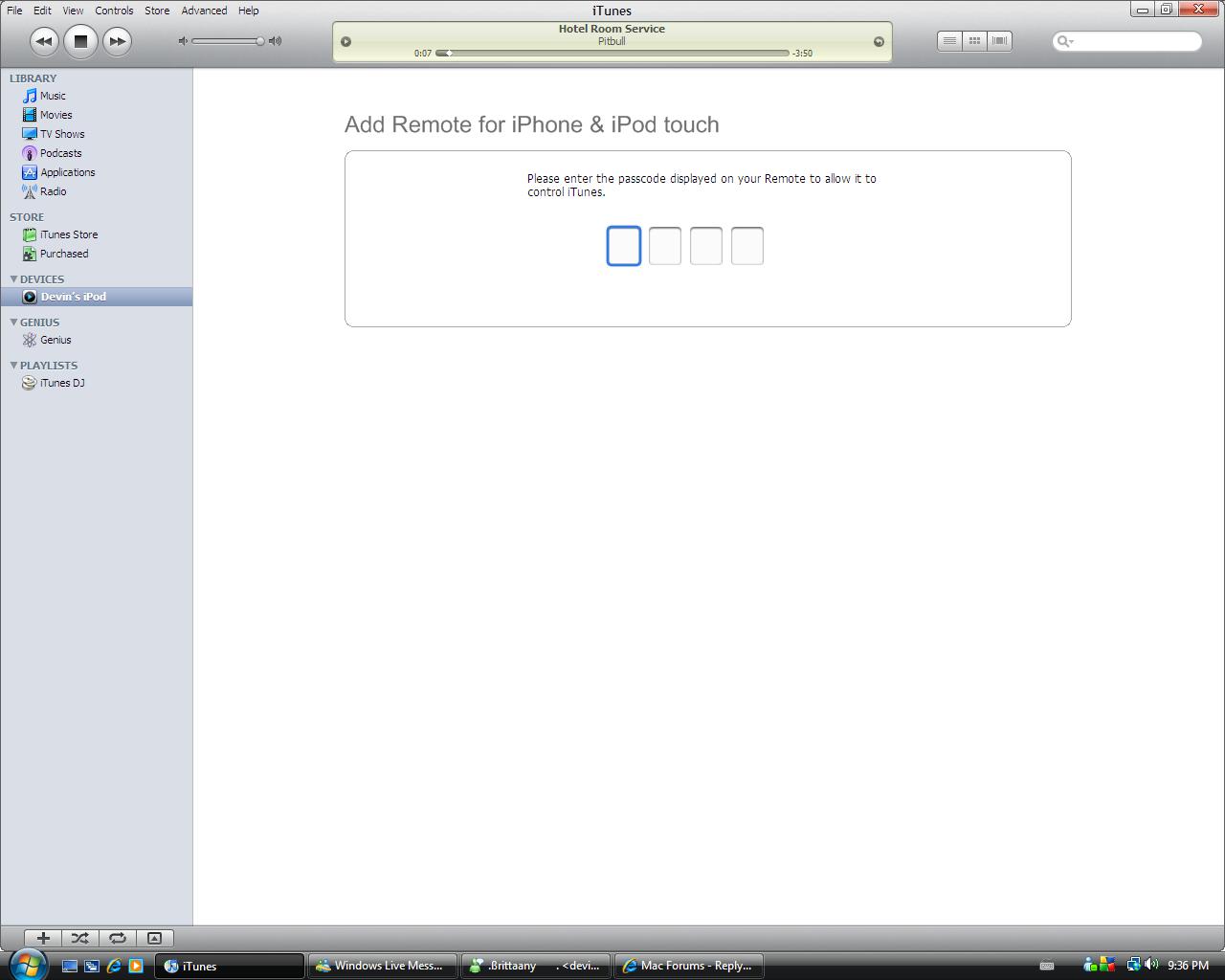This screenshot has height=980, width=1225.
Task: Switch to grid view
Action: point(974,41)
